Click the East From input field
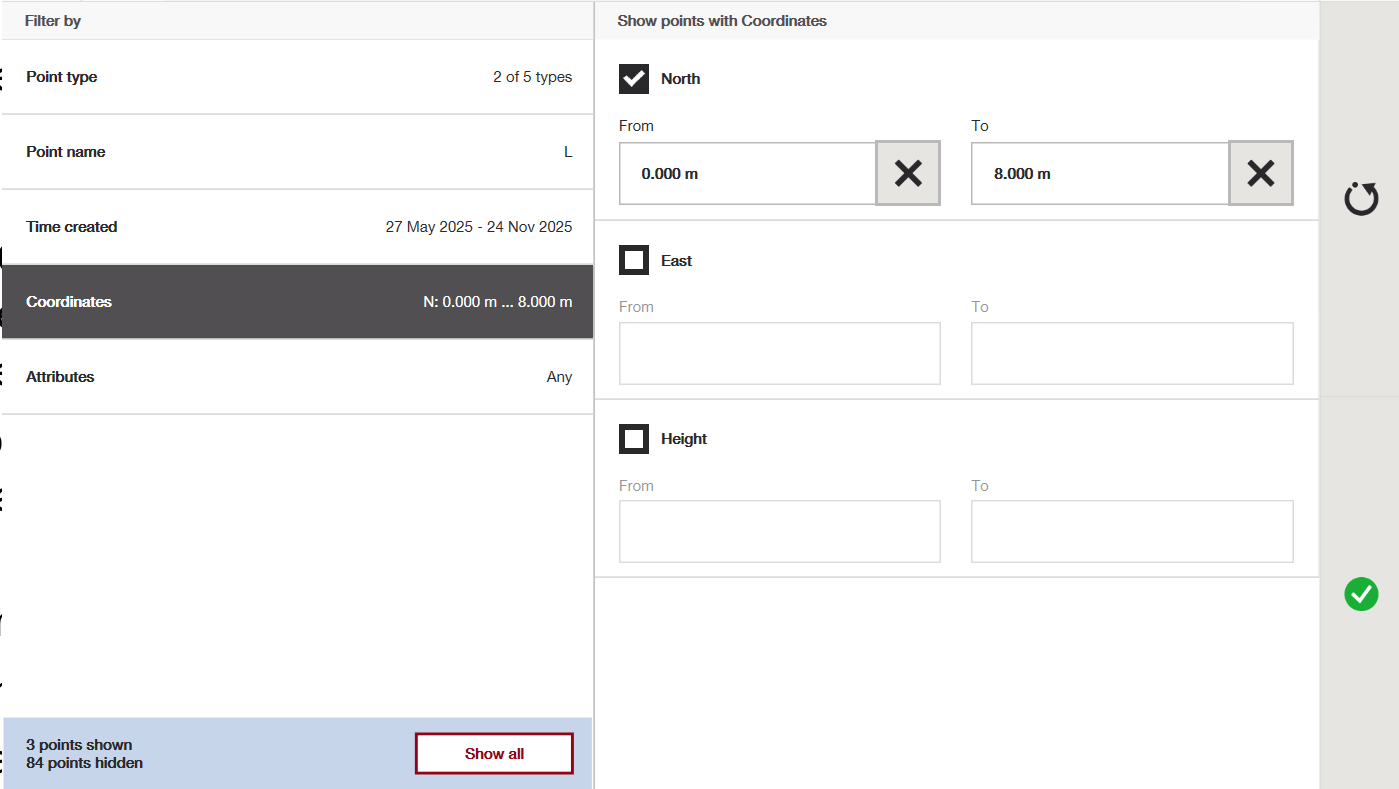This screenshot has width=1399, height=789. pyautogui.click(x=779, y=353)
